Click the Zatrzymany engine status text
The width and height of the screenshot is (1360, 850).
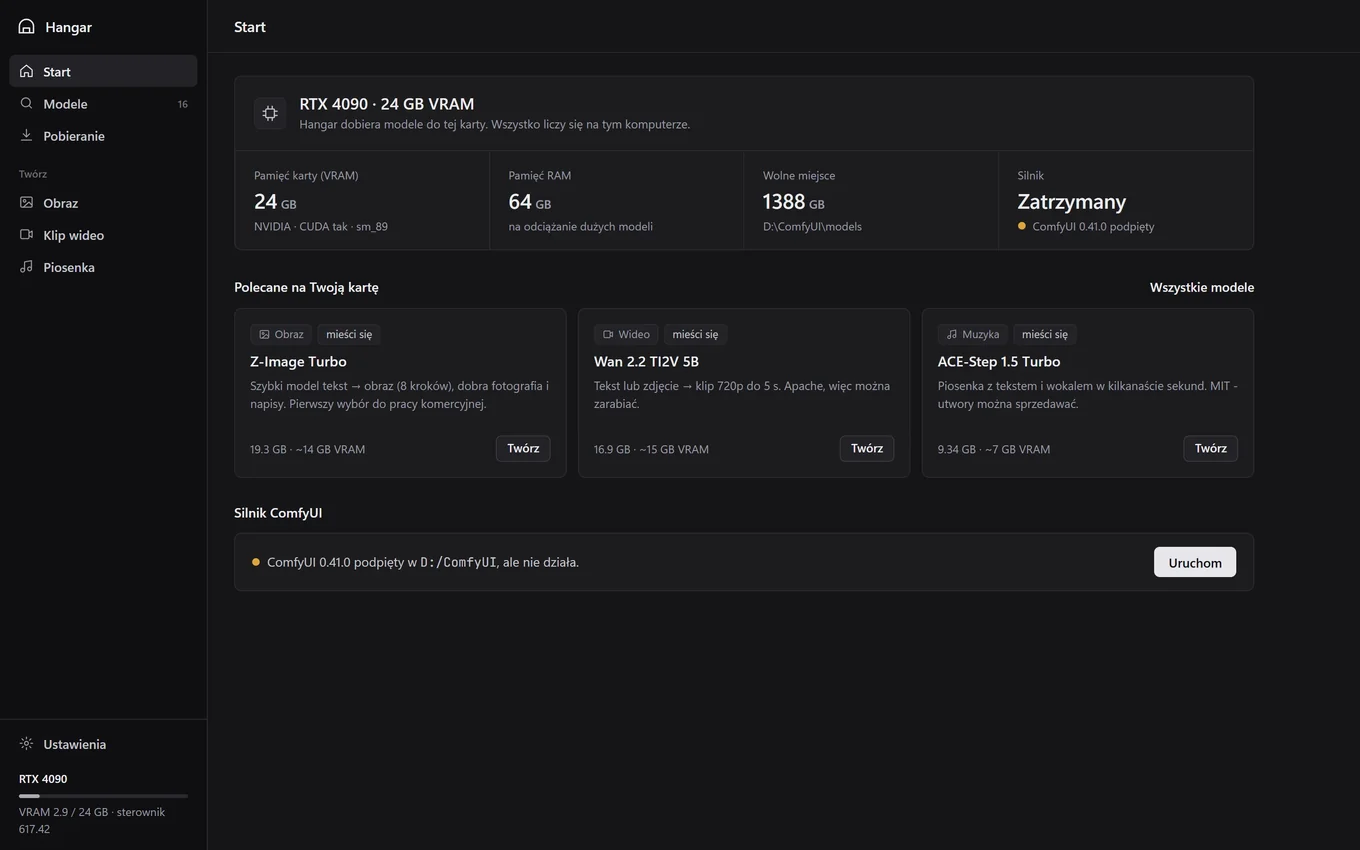click(x=1072, y=201)
